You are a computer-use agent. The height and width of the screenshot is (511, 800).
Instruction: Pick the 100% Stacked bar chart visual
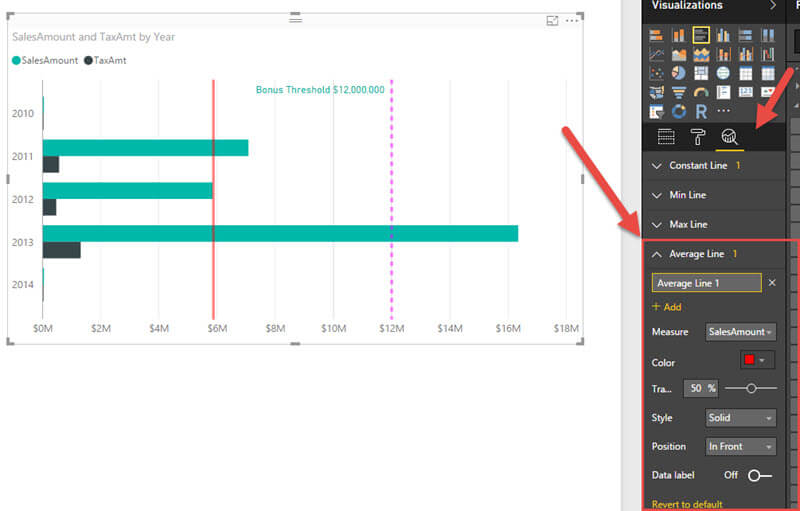click(745, 35)
